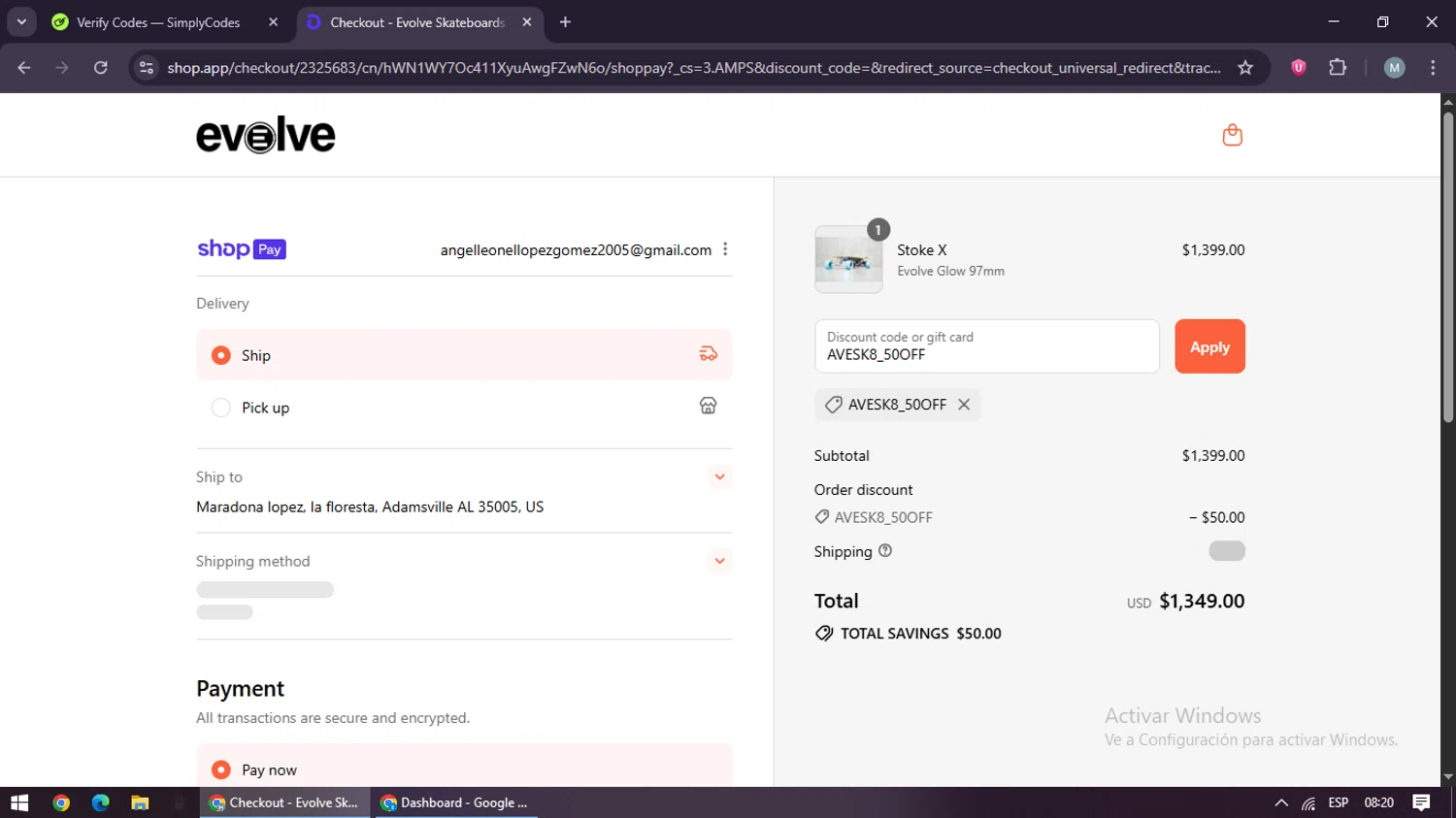Viewport: 1456px width, 818px height.
Task: Click the Stoke X product name
Action: point(922,249)
